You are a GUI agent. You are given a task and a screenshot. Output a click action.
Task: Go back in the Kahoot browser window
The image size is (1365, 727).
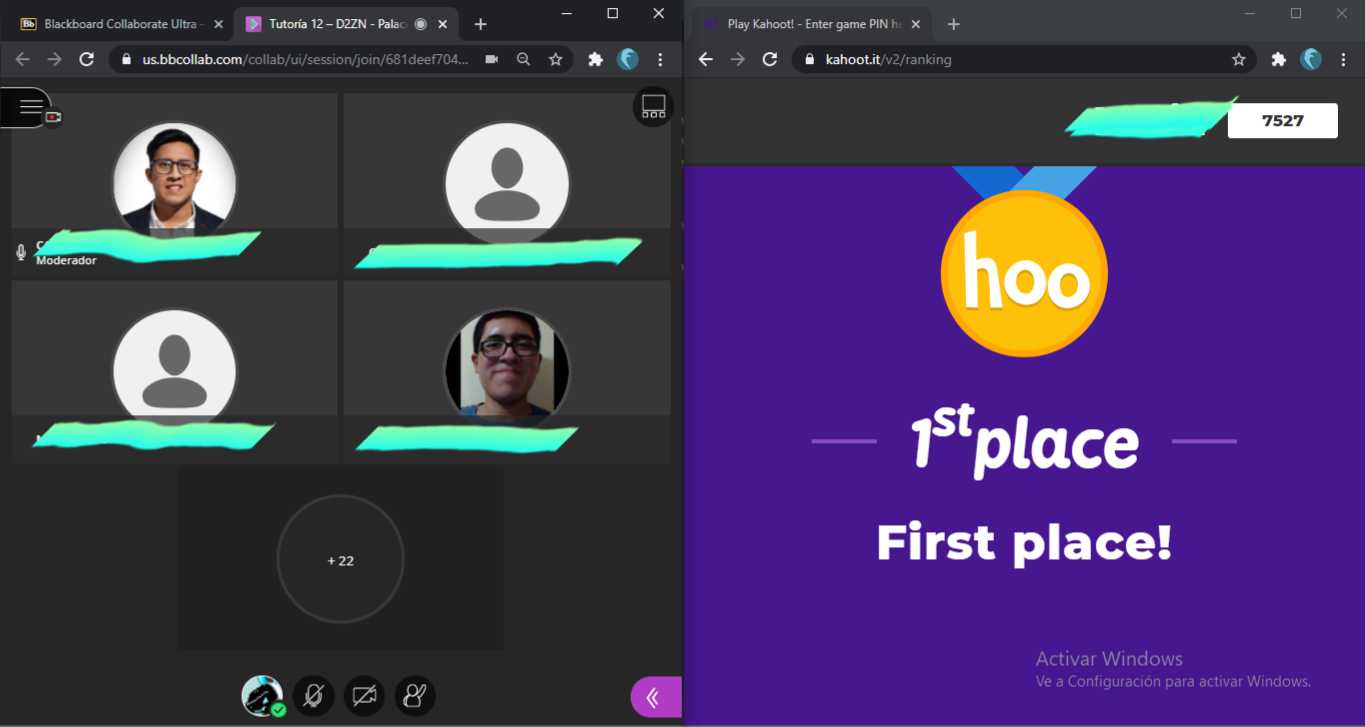click(705, 59)
